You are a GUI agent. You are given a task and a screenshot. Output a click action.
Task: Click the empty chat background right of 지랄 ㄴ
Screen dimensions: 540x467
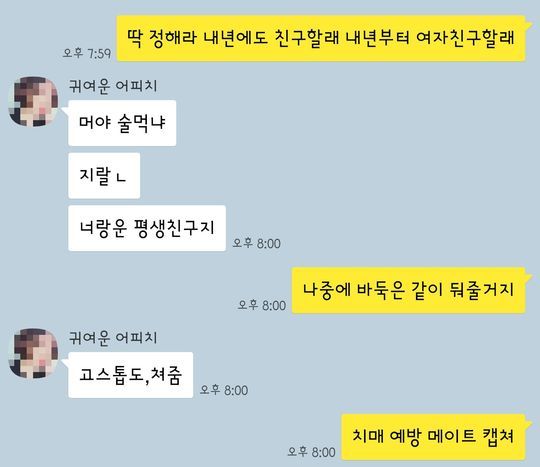pyautogui.click(x=310, y=176)
